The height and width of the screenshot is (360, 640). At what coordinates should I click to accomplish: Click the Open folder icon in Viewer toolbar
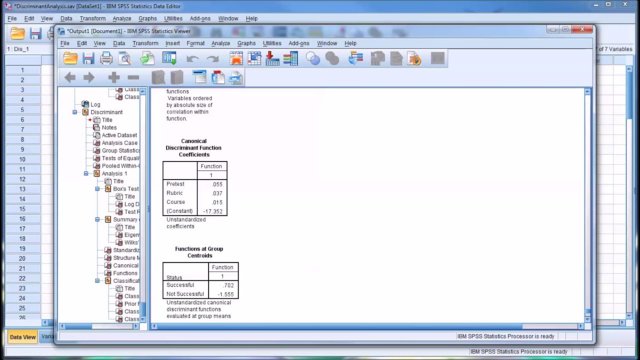pos(70,58)
